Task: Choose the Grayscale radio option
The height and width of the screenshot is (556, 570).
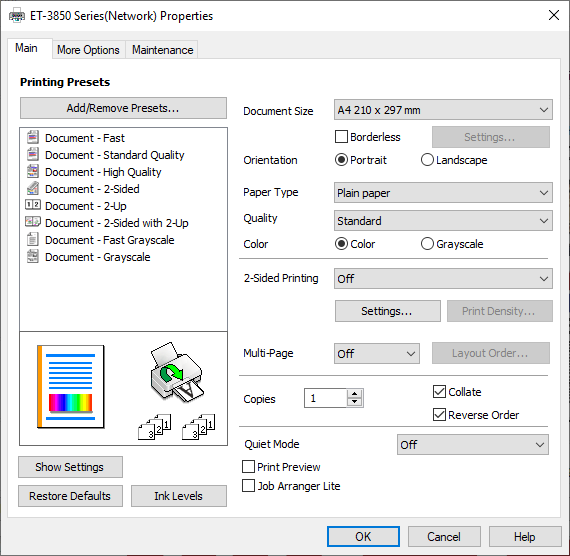Action: pos(427,244)
